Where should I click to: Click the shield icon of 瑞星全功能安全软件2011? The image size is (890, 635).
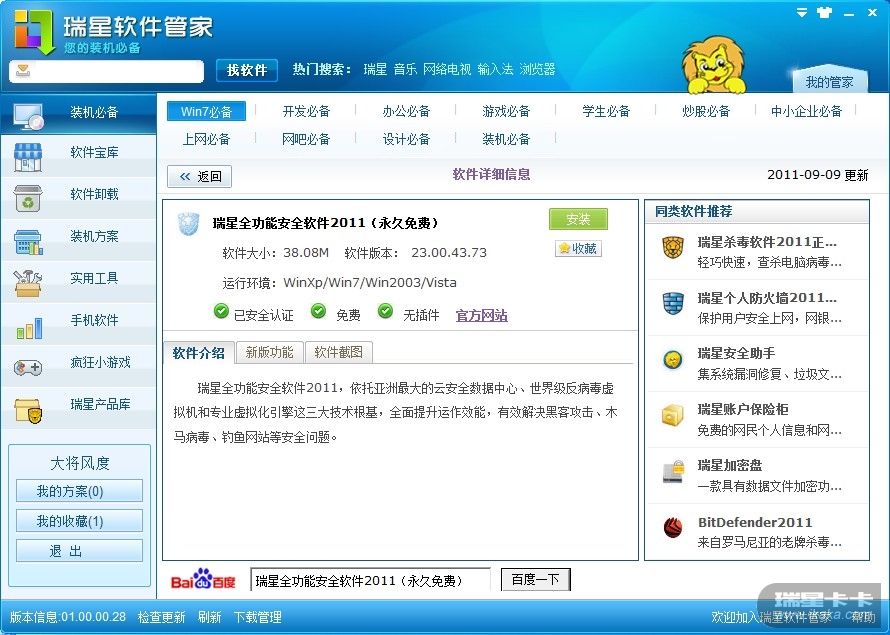pyautogui.click(x=188, y=224)
